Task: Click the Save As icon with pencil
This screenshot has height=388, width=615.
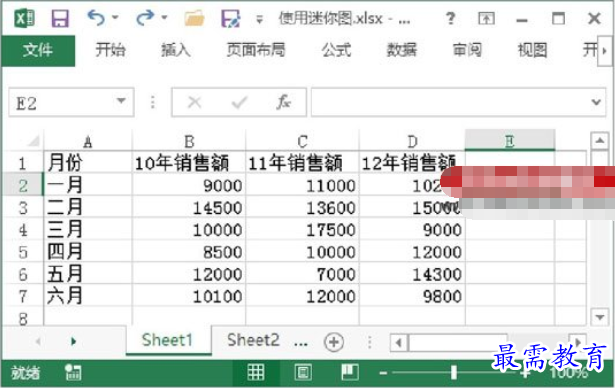Action: (x=230, y=18)
